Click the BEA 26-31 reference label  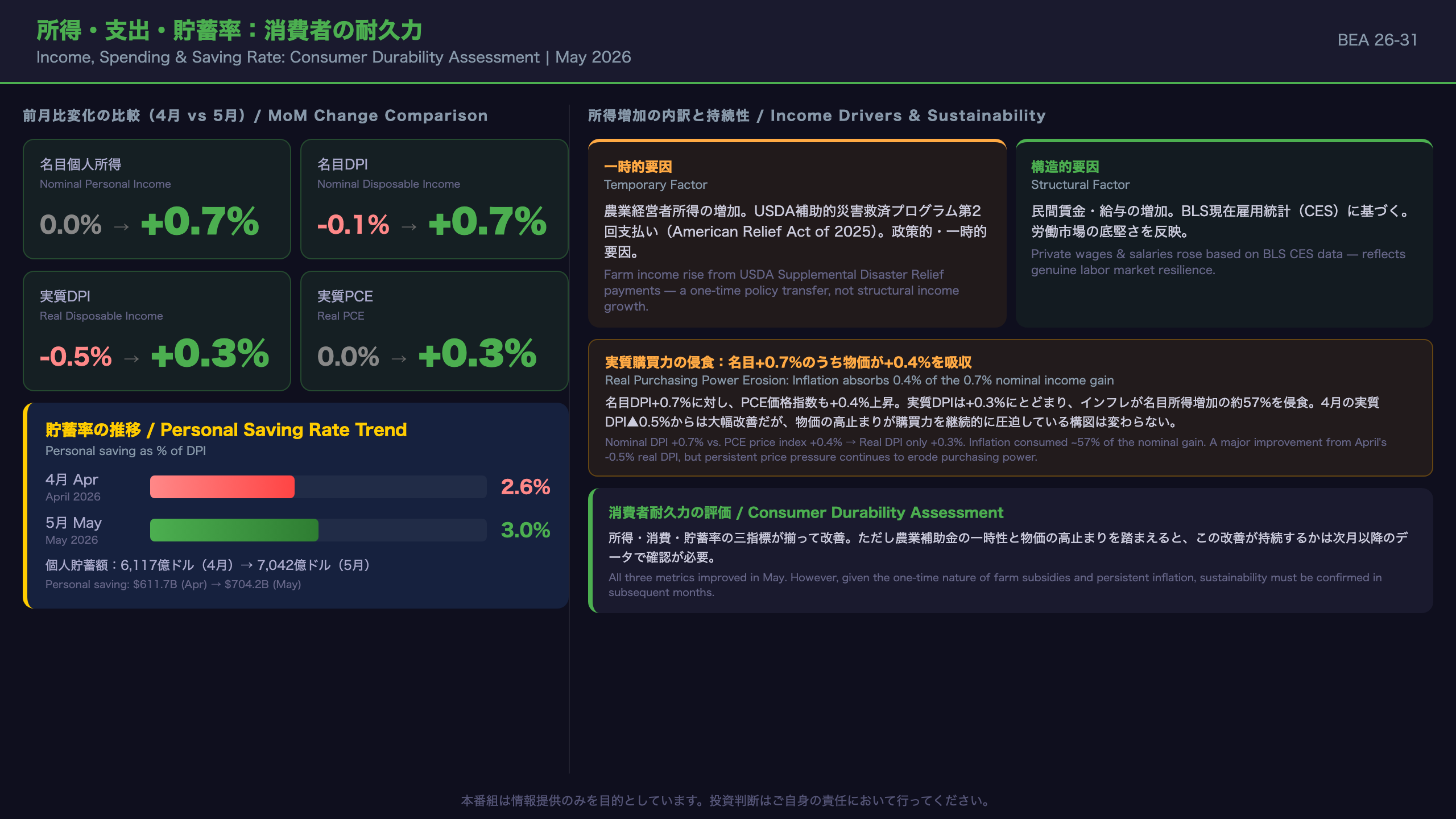[1377, 40]
